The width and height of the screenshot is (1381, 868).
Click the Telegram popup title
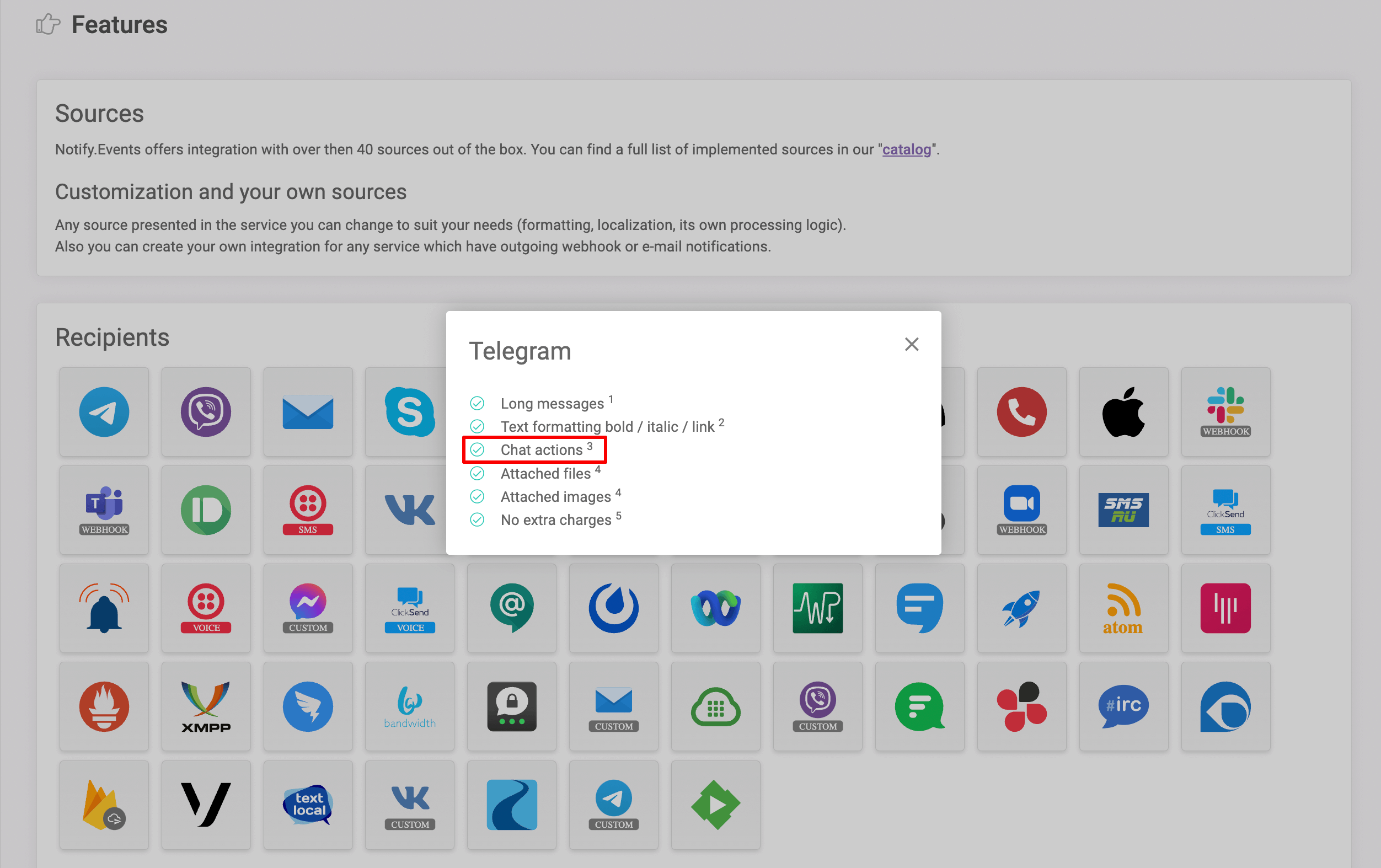tap(520, 351)
